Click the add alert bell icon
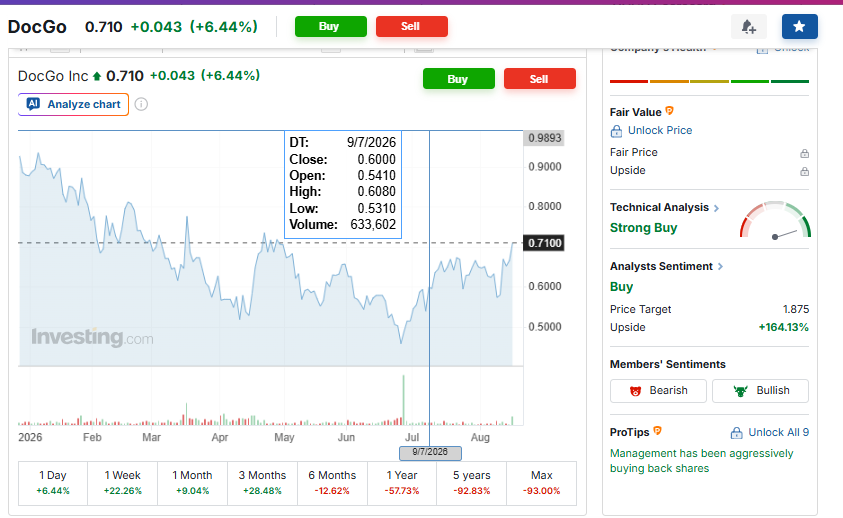The height and width of the screenshot is (518, 843). point(748,26)
